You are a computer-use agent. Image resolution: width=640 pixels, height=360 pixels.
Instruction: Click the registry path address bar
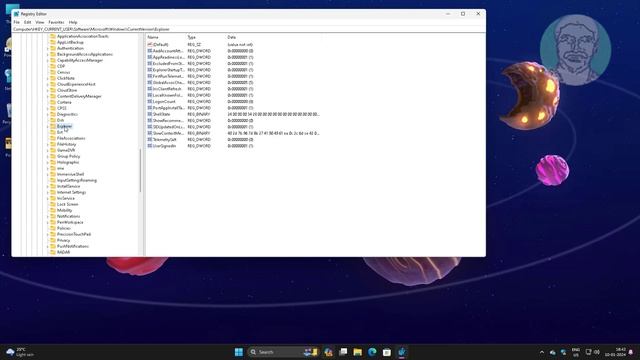pos(249,29)
